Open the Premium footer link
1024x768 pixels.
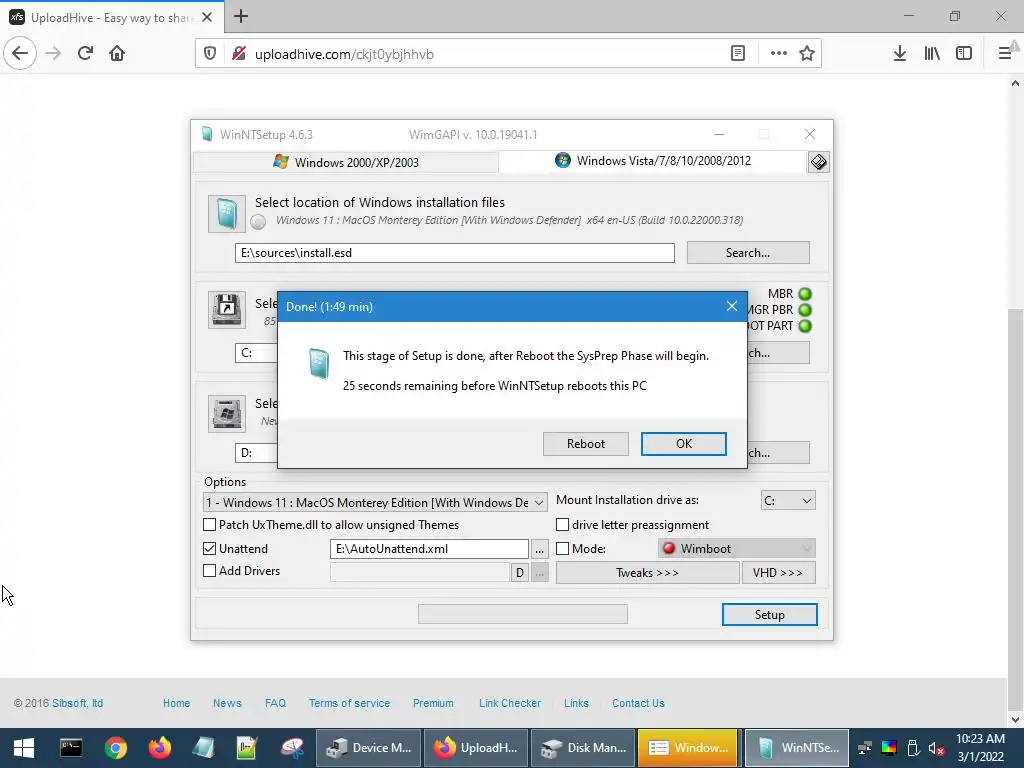433,703
